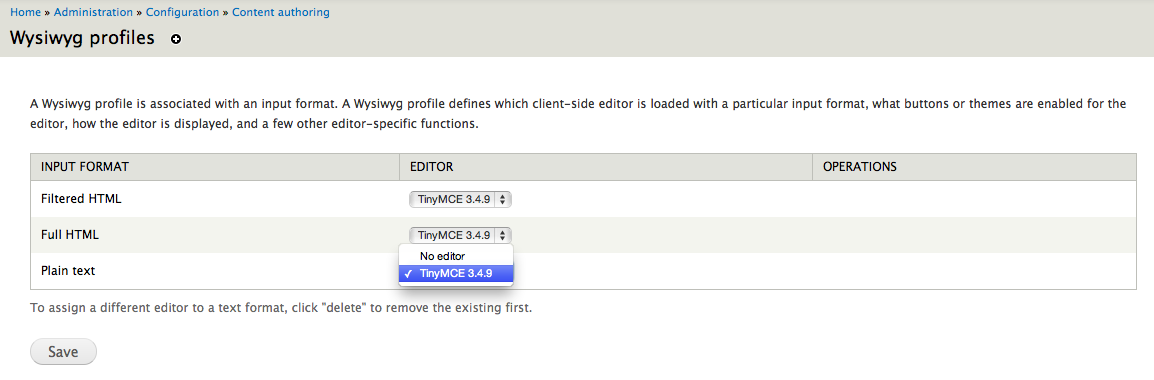Click the Full HTML editor select box
The height and width of the screenshot is (380, 1154).
pos(460,235)
